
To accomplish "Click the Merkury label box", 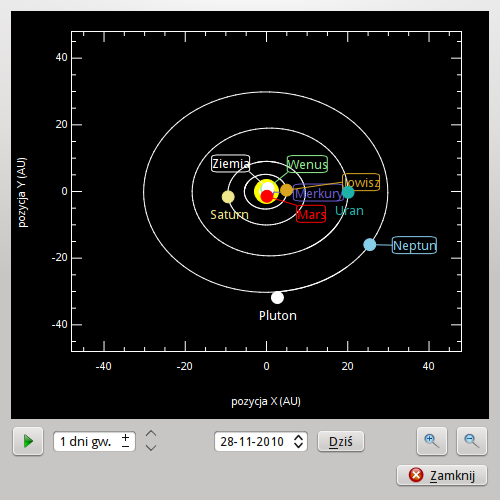I will [x=318, y=193].
